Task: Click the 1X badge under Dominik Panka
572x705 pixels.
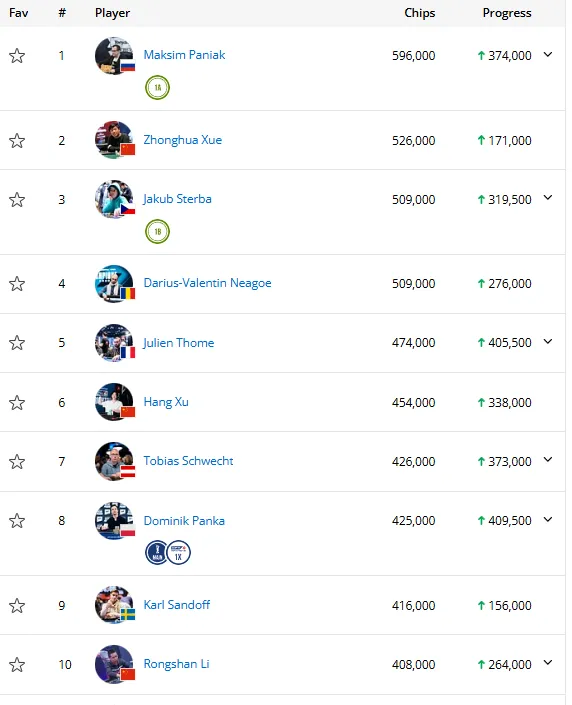Action: [x=179, y=552]
